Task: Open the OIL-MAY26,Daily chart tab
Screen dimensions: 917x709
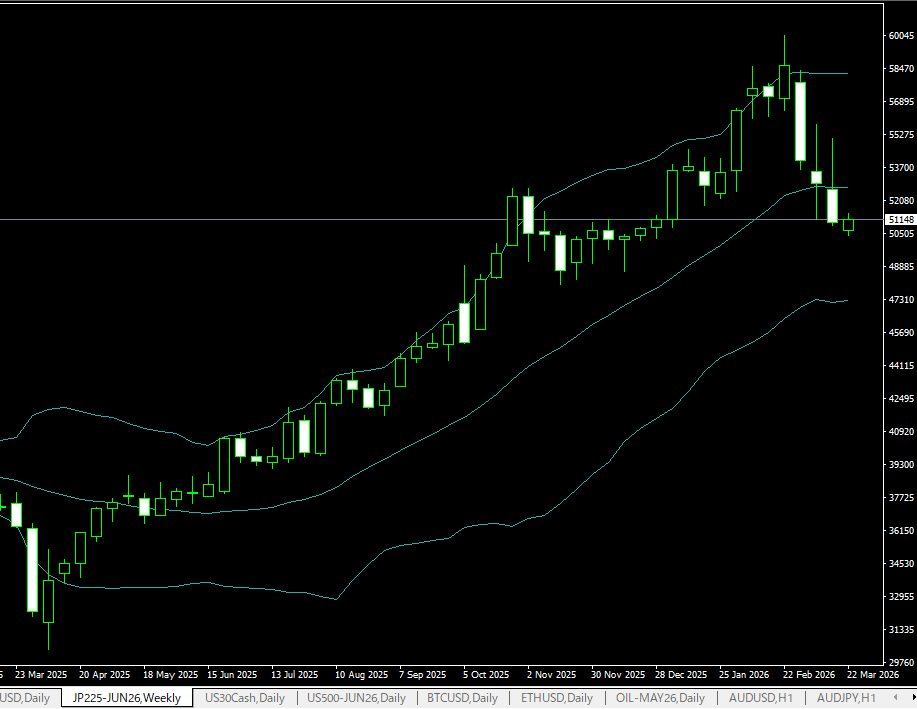Action: coord(660,697)
